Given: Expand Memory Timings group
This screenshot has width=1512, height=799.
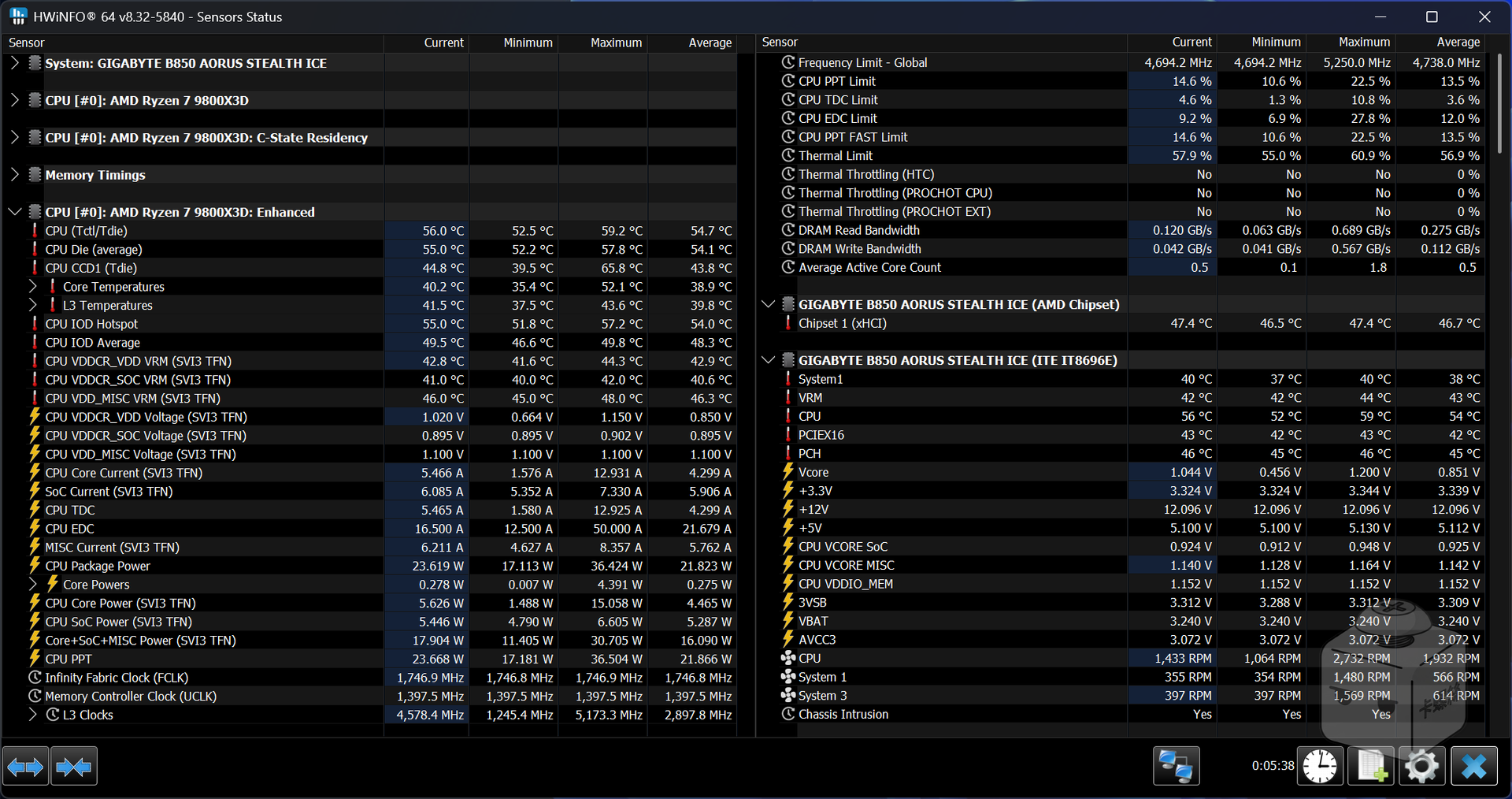Looking at the screenshot, I should coord(14,175).
